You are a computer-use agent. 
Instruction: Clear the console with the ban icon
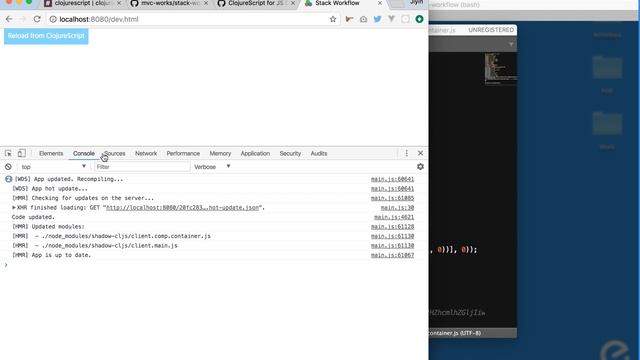[8, 167]
